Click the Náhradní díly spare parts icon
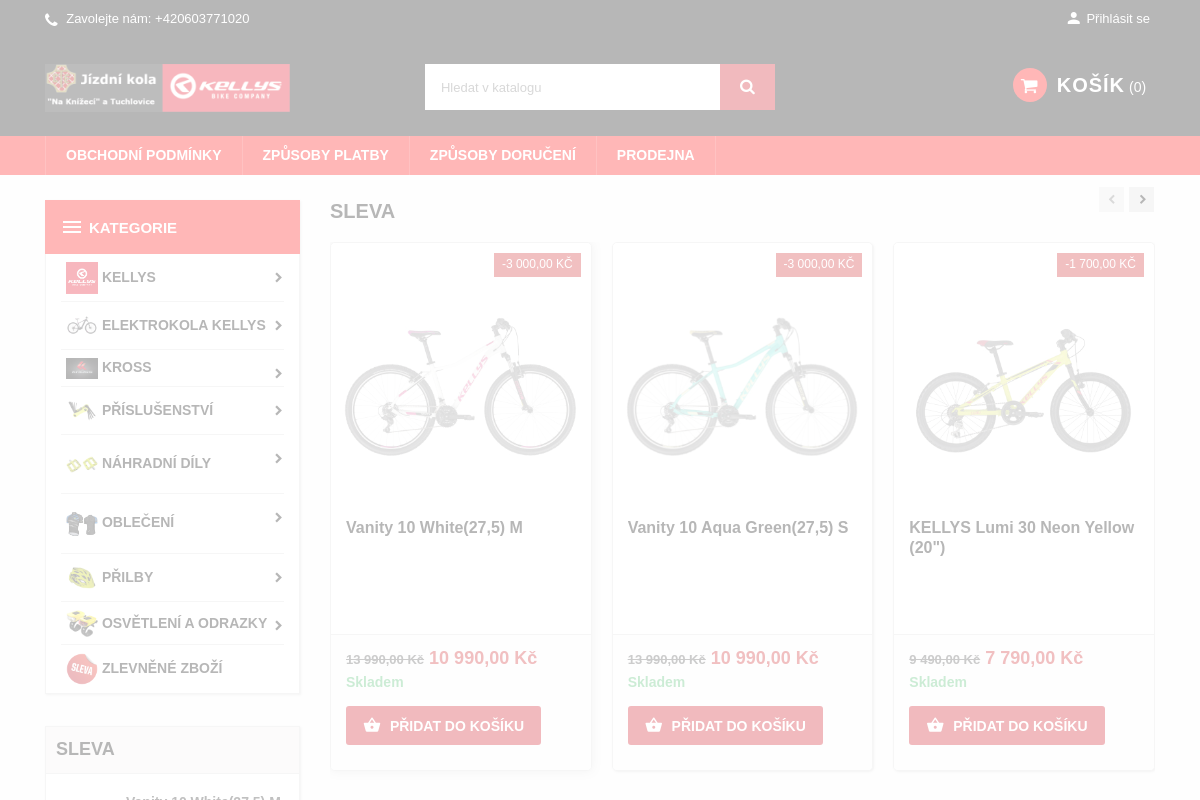The image size is (1200, 800). [82, 463]
